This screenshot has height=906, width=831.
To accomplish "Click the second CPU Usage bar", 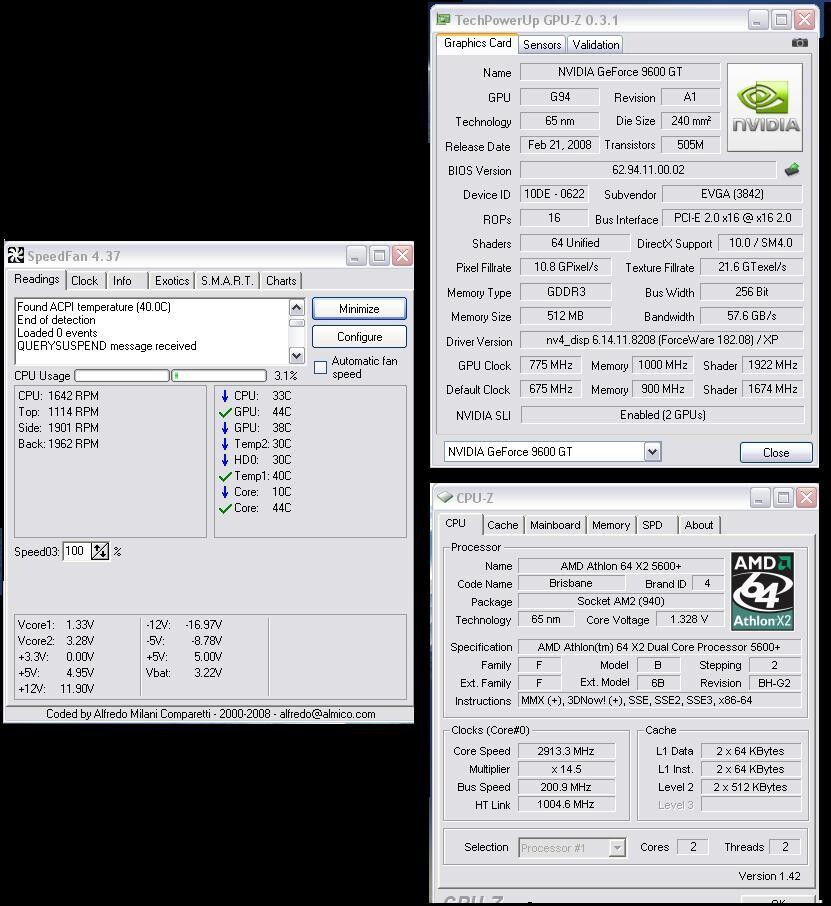I will point(219,376).
